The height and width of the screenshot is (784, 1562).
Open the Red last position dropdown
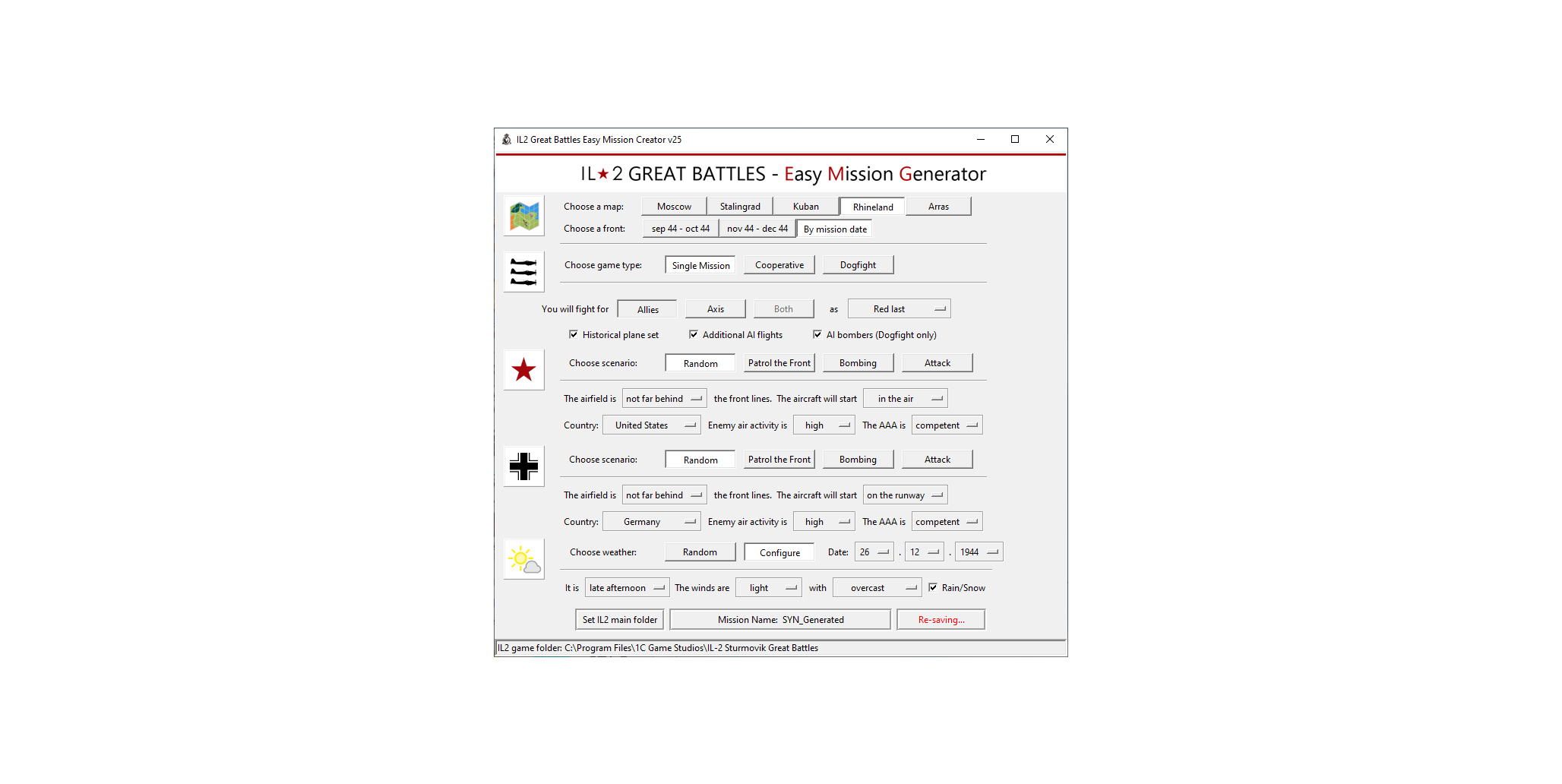point(900,309)
